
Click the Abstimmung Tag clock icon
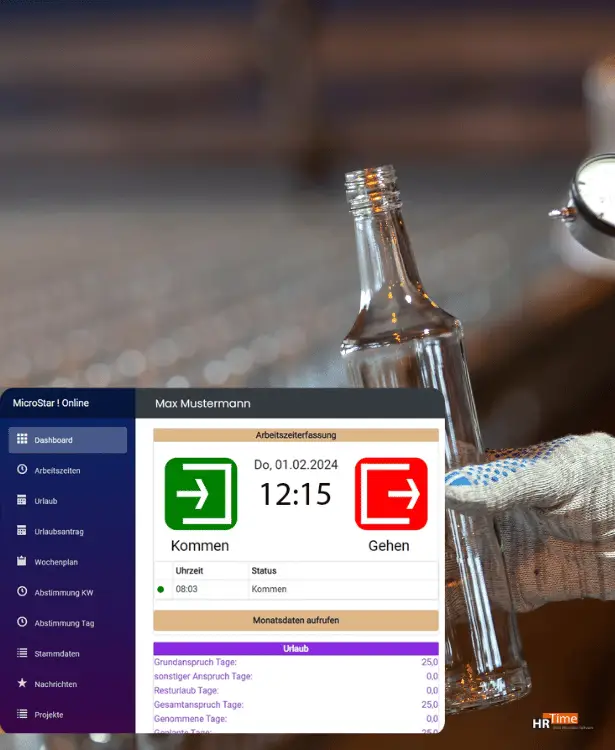22,622
